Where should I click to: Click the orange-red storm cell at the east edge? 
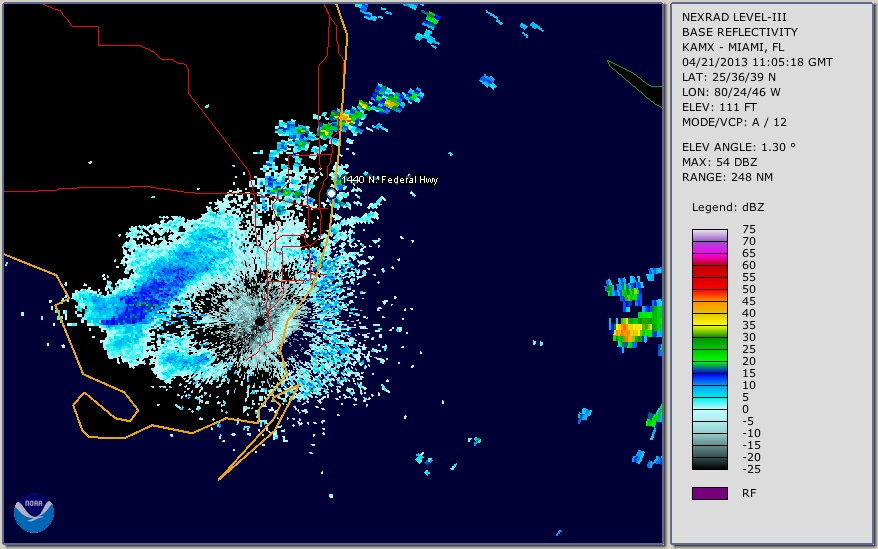tap(629, 331)
